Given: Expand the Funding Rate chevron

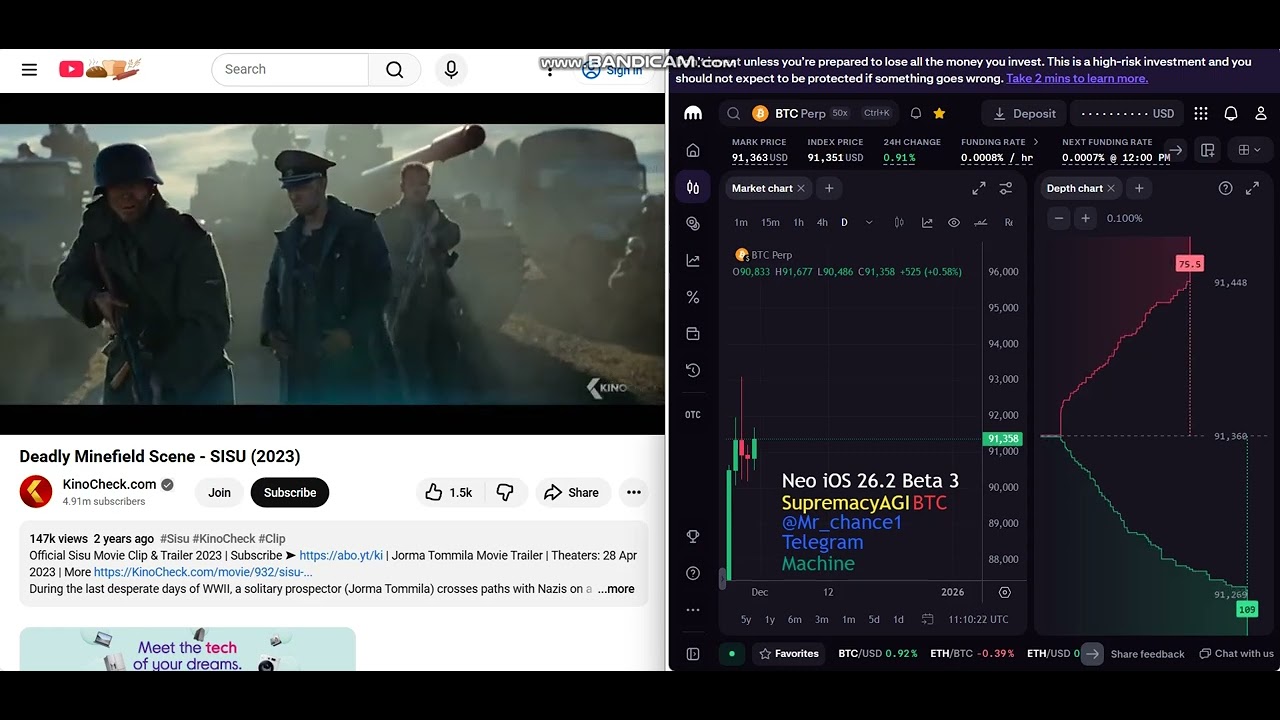Looking at the screenshot, I should click(1035, 142).
